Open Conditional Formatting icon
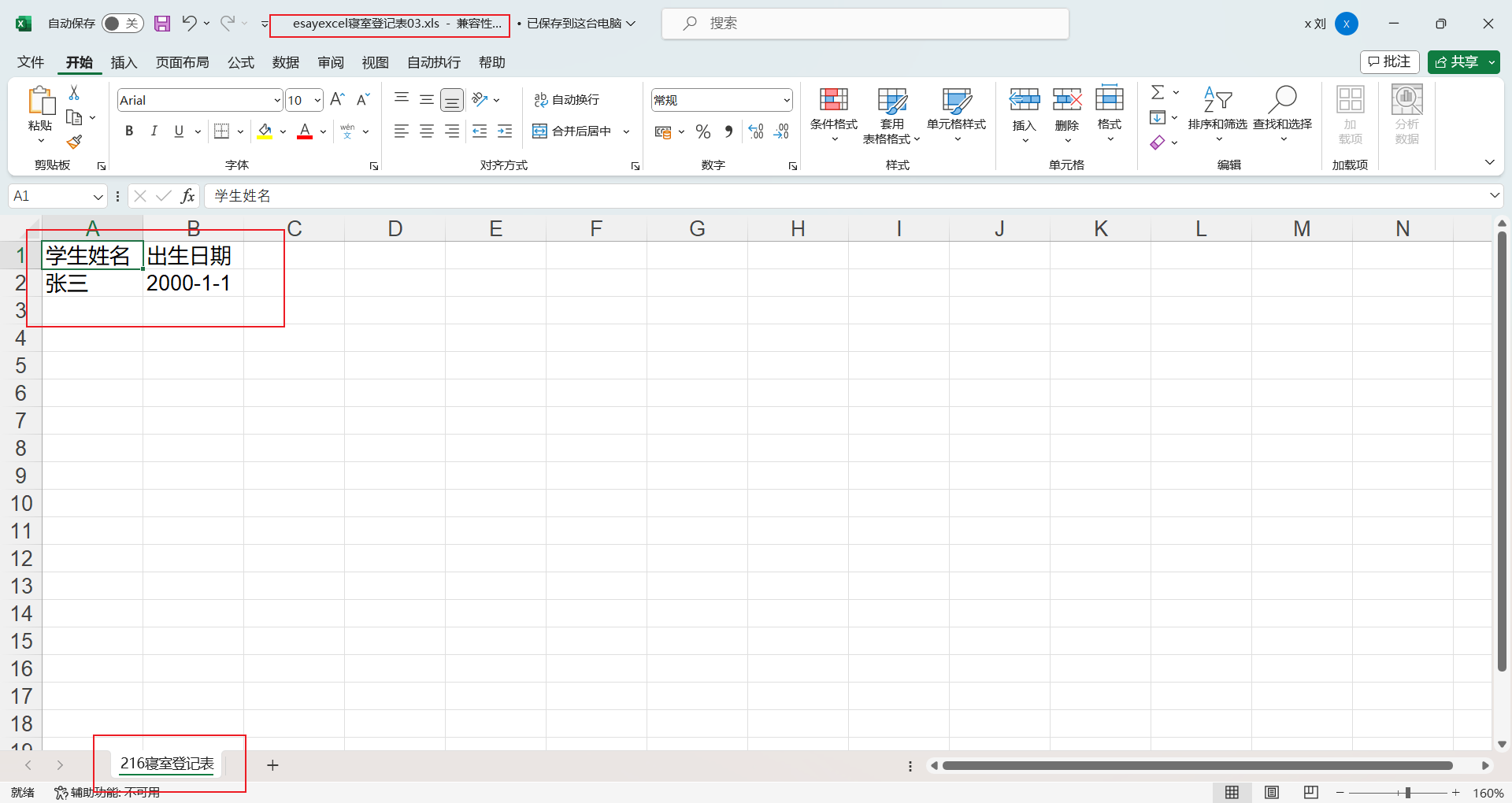The image size is (1512, 803). point(833,100)
